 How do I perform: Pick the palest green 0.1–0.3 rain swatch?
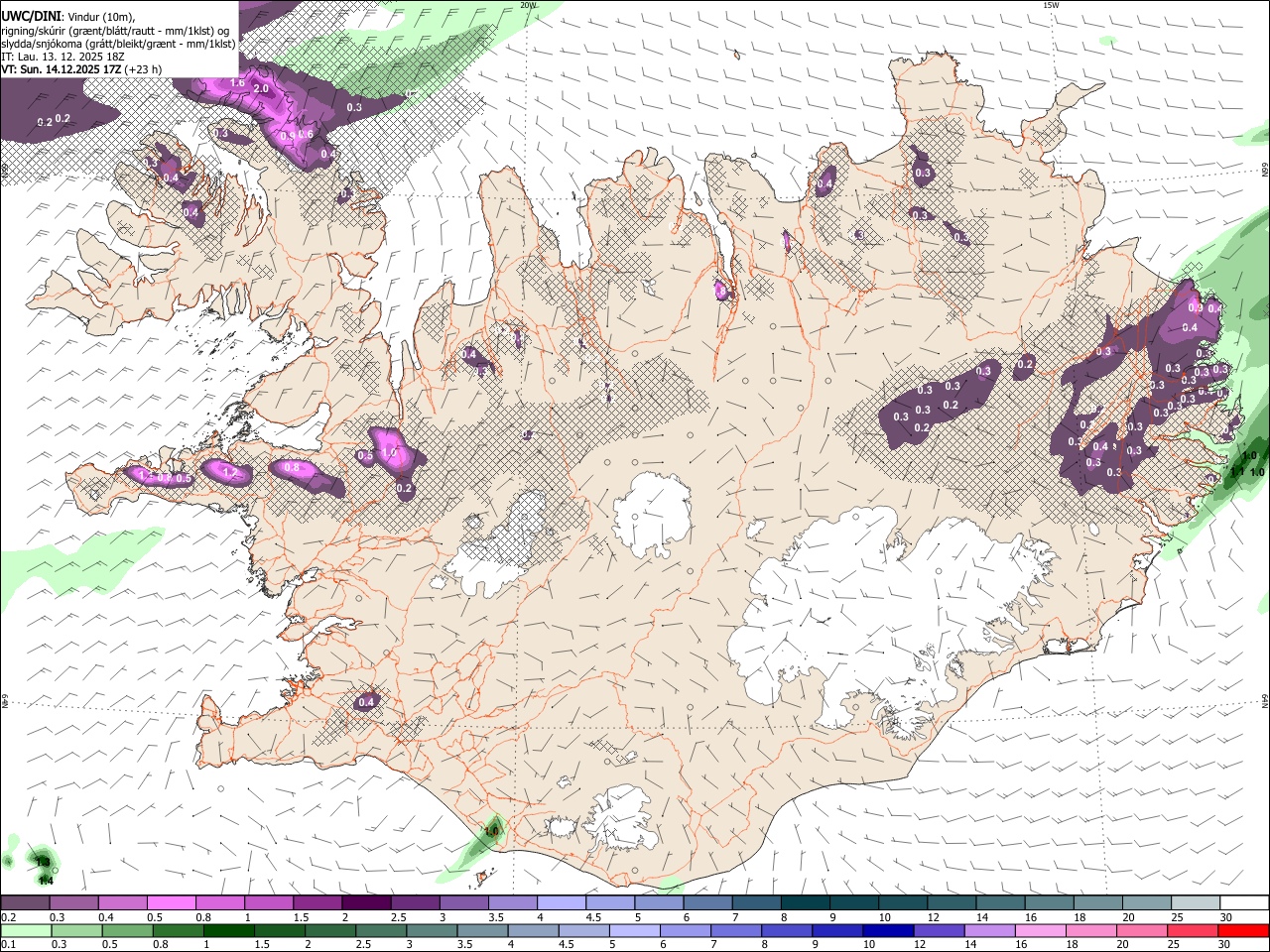(25, 930)
